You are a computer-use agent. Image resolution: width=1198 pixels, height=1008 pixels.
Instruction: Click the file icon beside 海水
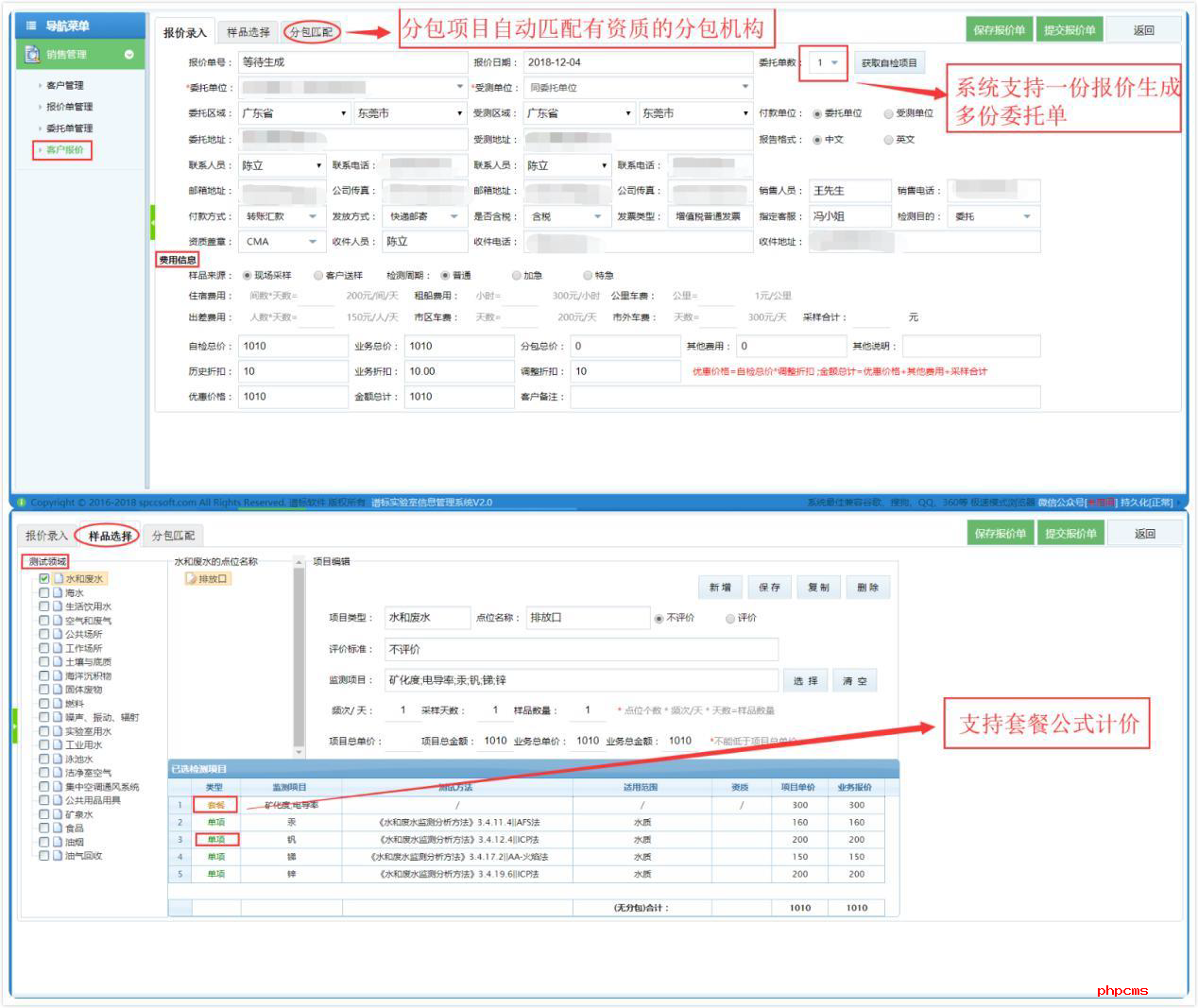[58, 593]
